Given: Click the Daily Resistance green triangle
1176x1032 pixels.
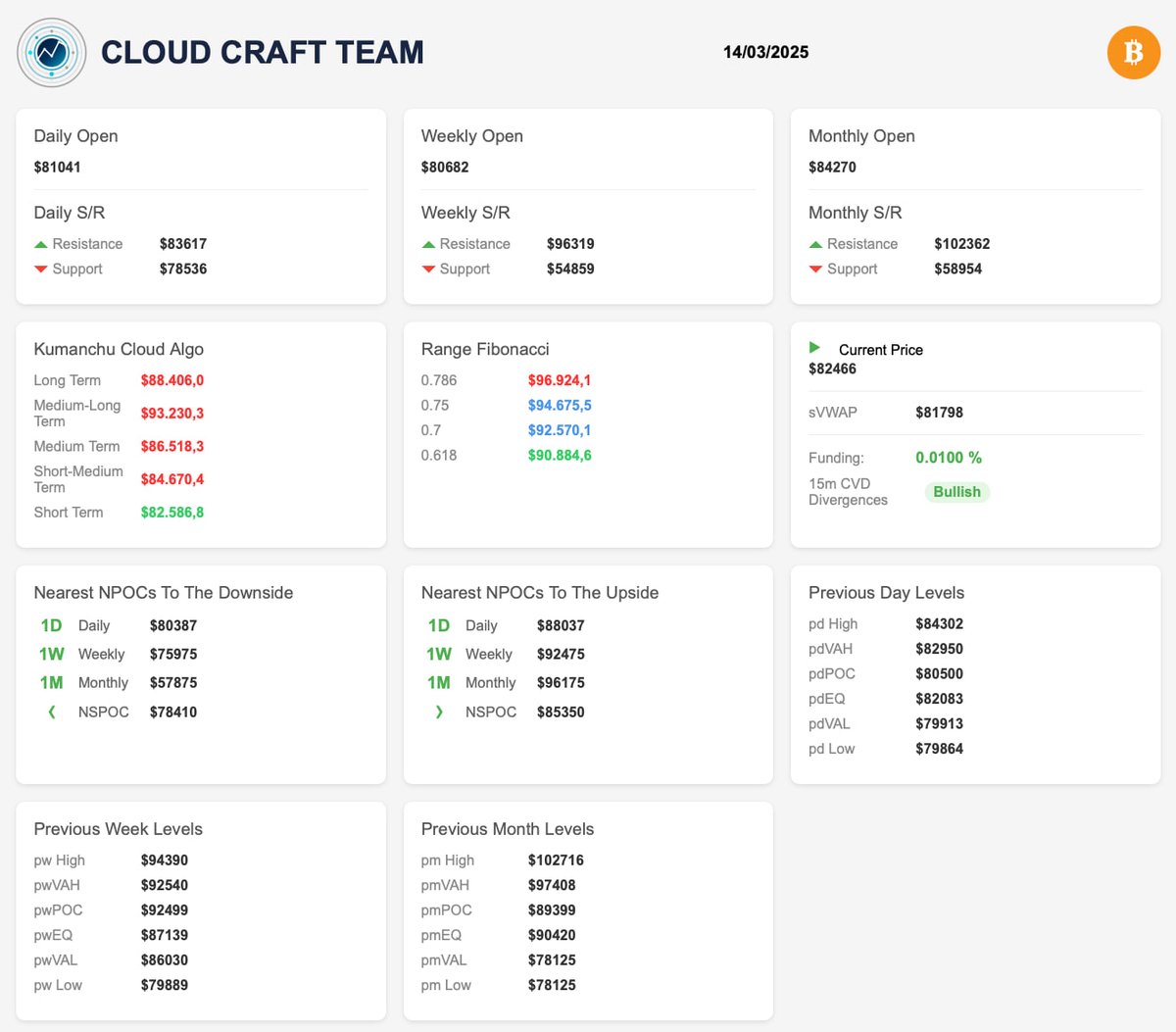Looking at the screenshot, I should coord(41,244).
